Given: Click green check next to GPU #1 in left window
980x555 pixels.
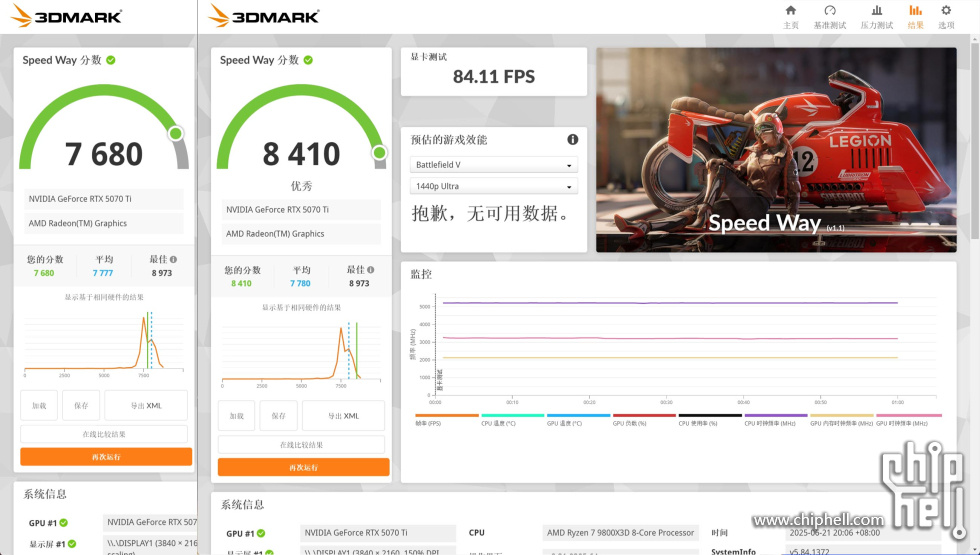Looking at the screenshot, I should pos(64,522).
